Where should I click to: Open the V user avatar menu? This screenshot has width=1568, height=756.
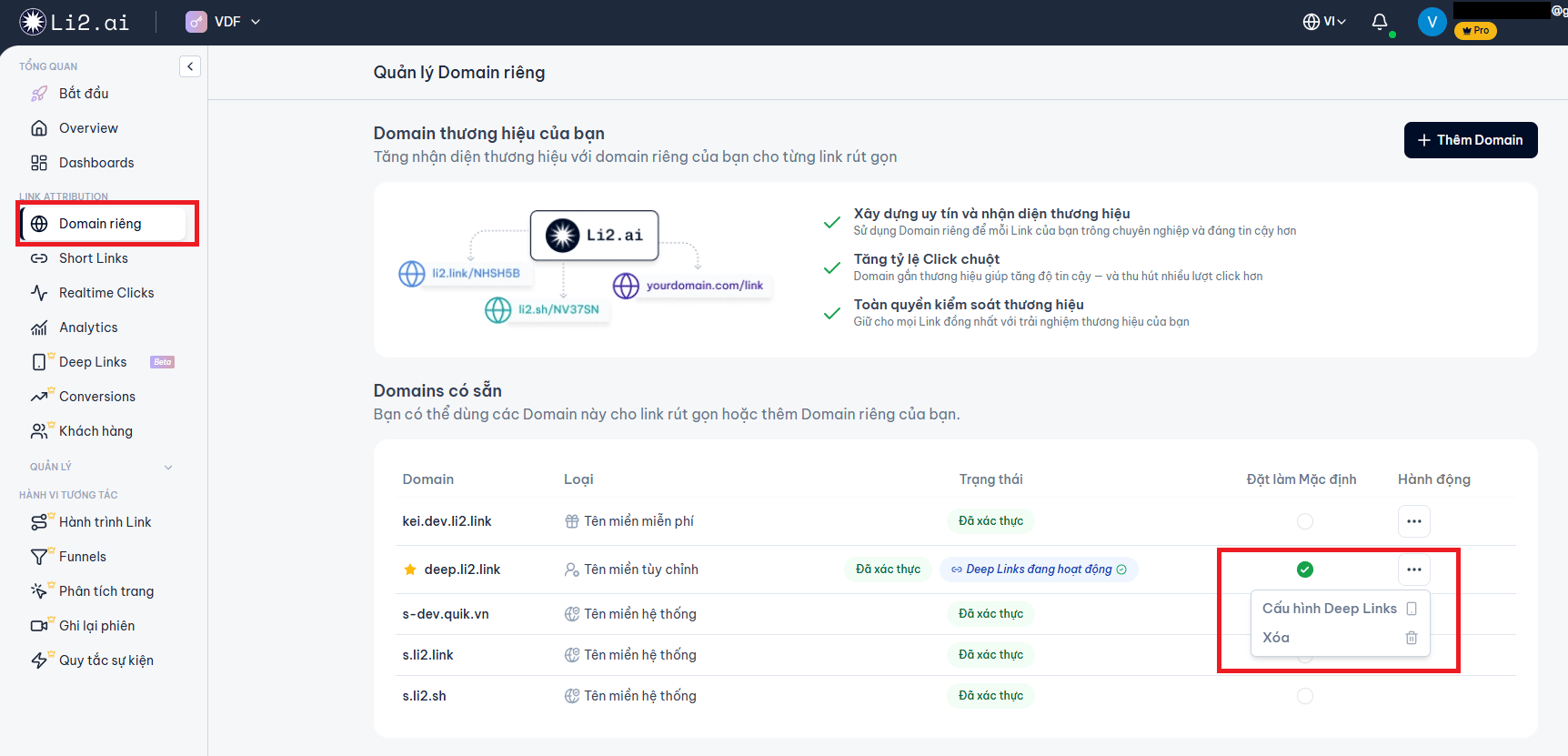pyautogui.click(x=1432, y=22)
